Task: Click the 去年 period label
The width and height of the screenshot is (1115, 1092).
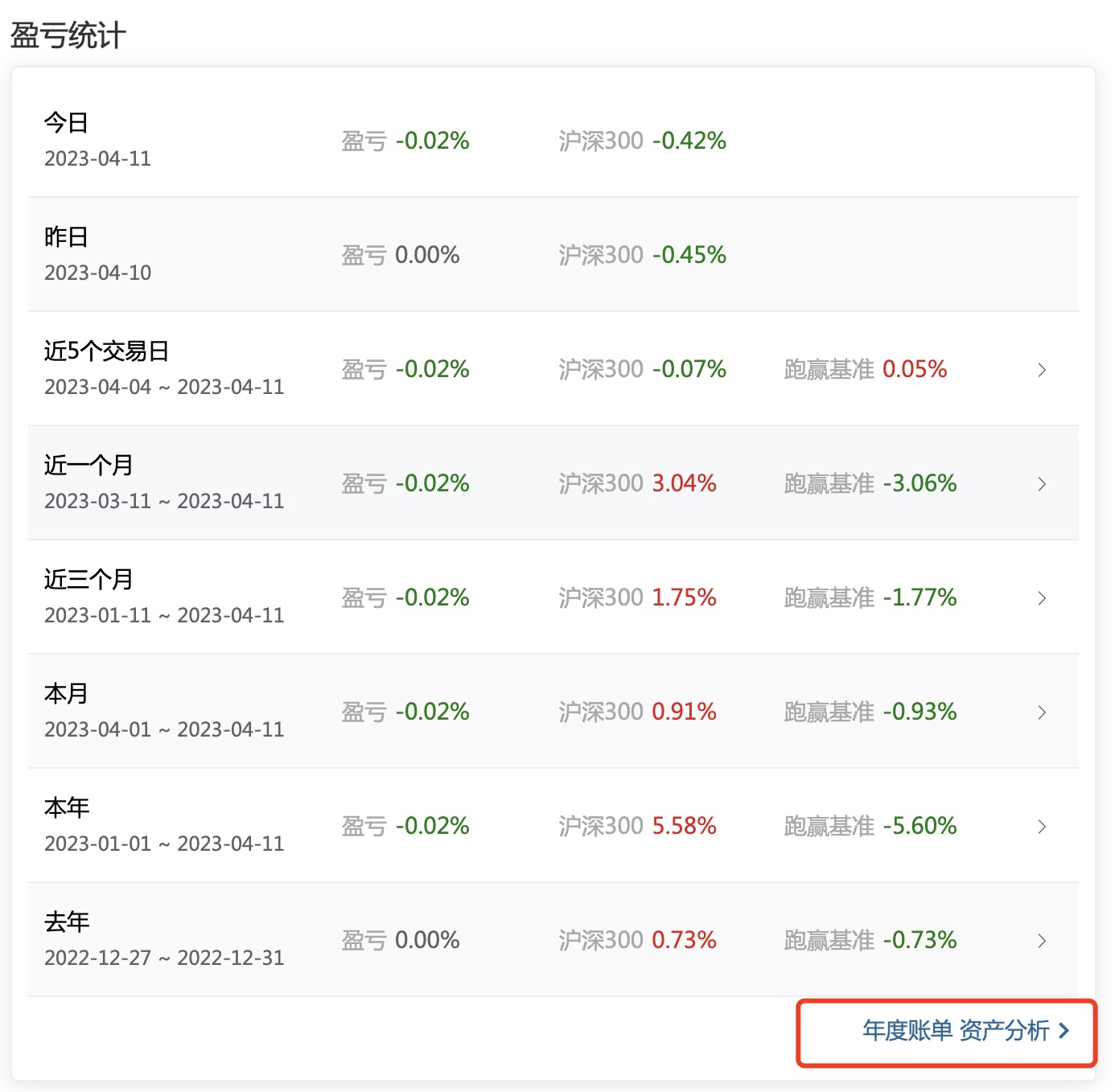Action: [67, 922]
